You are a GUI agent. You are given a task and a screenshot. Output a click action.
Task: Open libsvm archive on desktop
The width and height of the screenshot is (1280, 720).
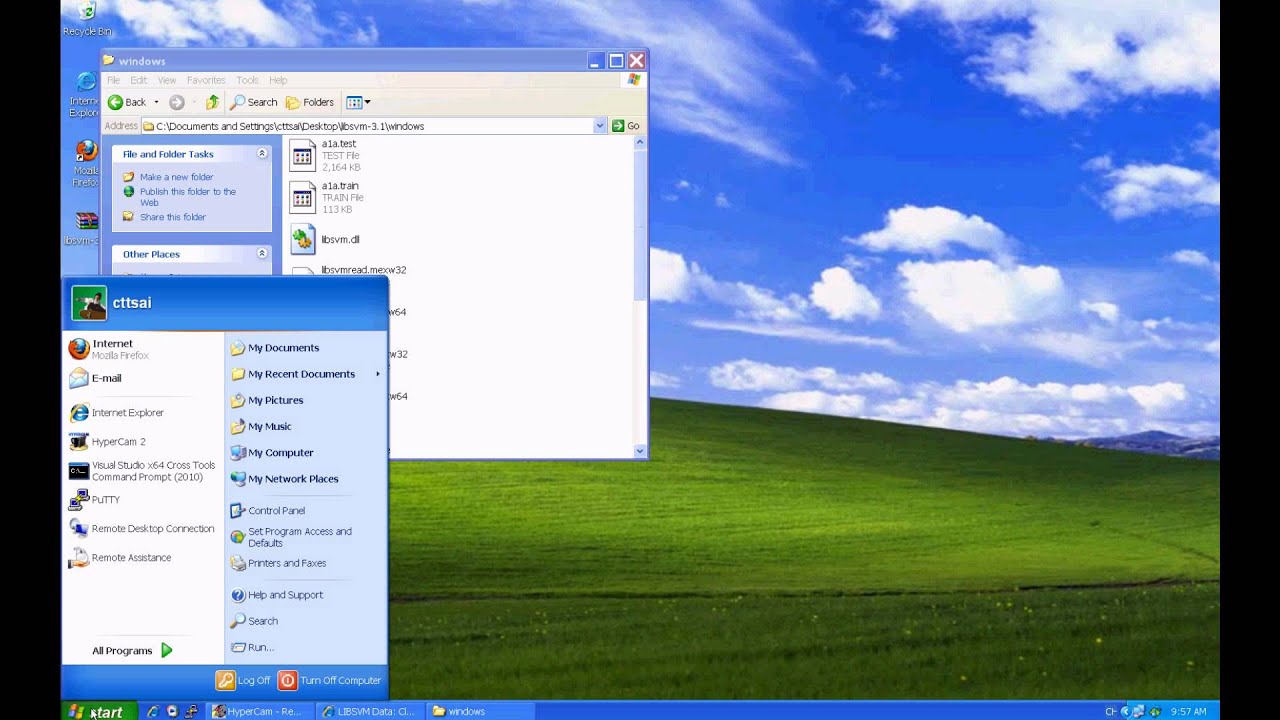pyautogui.click(x=83, y=228)
